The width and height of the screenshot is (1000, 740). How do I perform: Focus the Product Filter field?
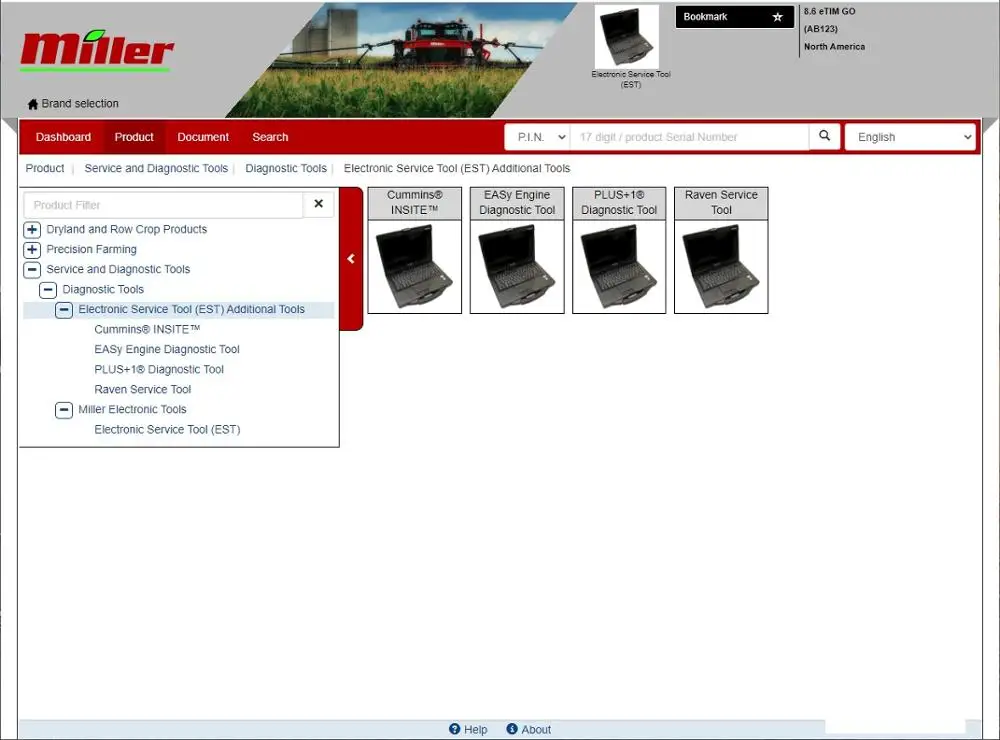tap(163, 205)
